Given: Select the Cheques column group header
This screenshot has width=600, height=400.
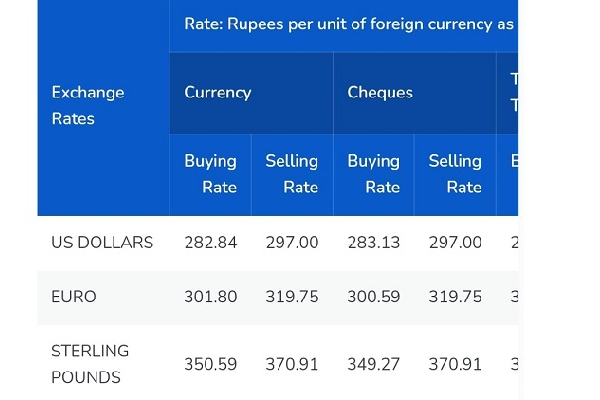Looking at the screenshot, I should (x=415, y=93).
